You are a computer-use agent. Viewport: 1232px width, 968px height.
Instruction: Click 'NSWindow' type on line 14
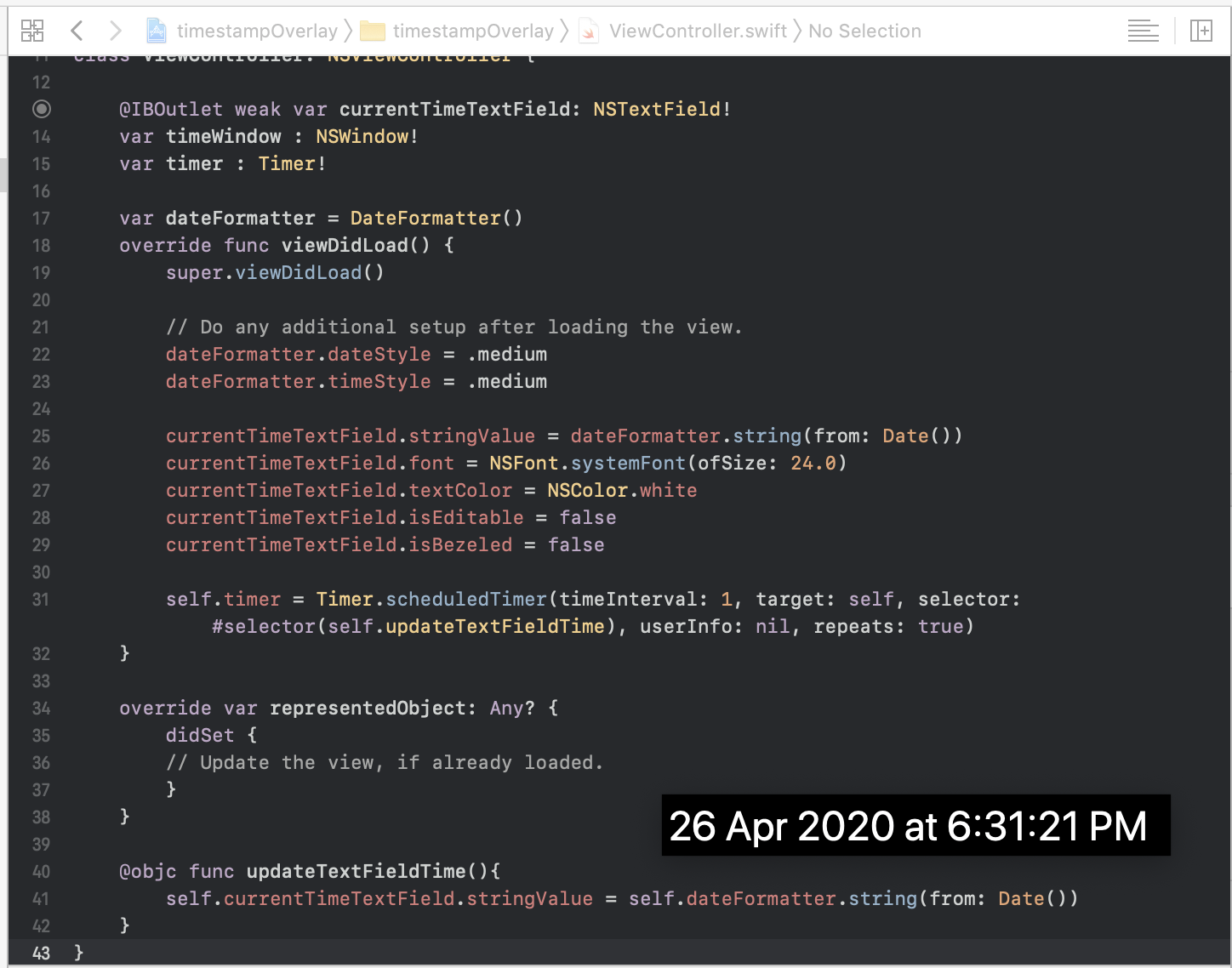[362, 136]
